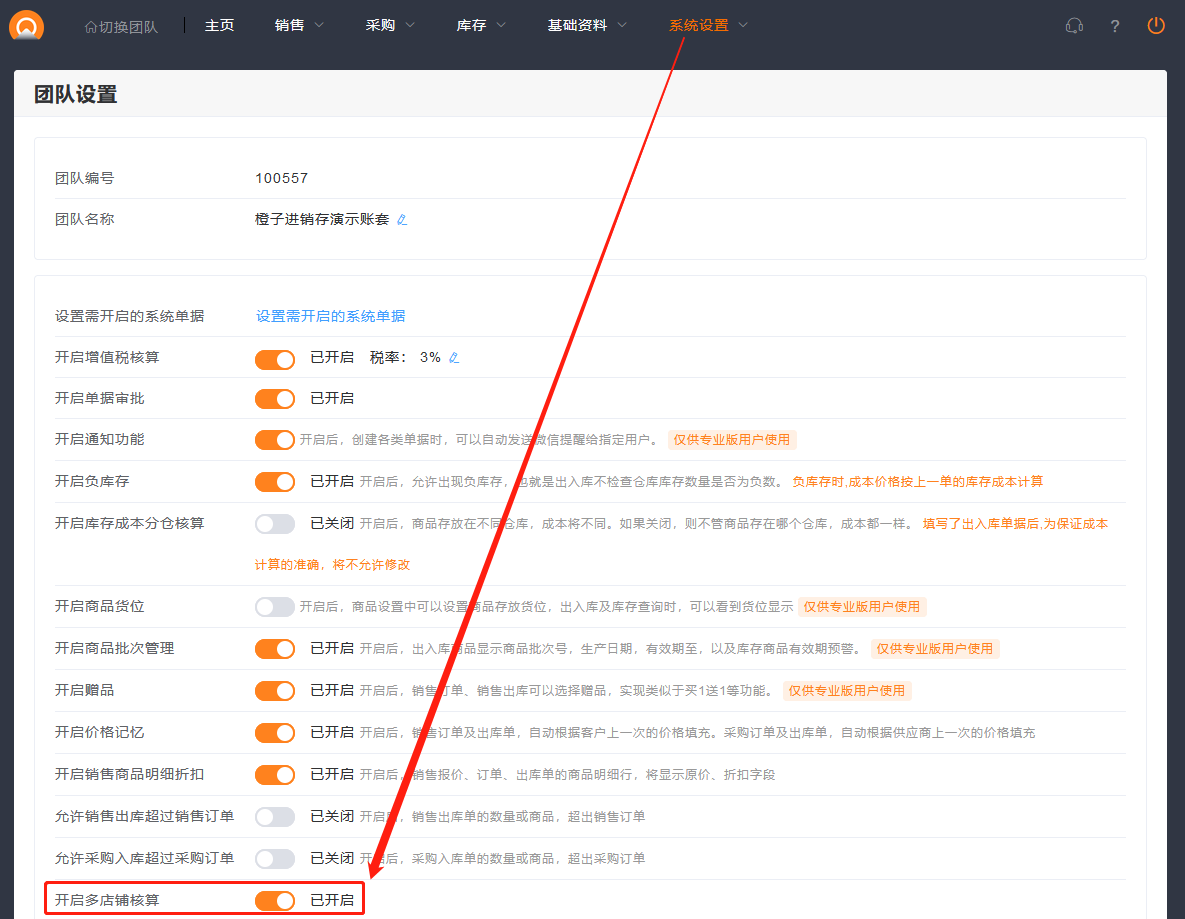Edit the 3% tax rate pencil icon
Image resolution: width=1185 pixels, height=919 pixels.
(x=454, y=358)
